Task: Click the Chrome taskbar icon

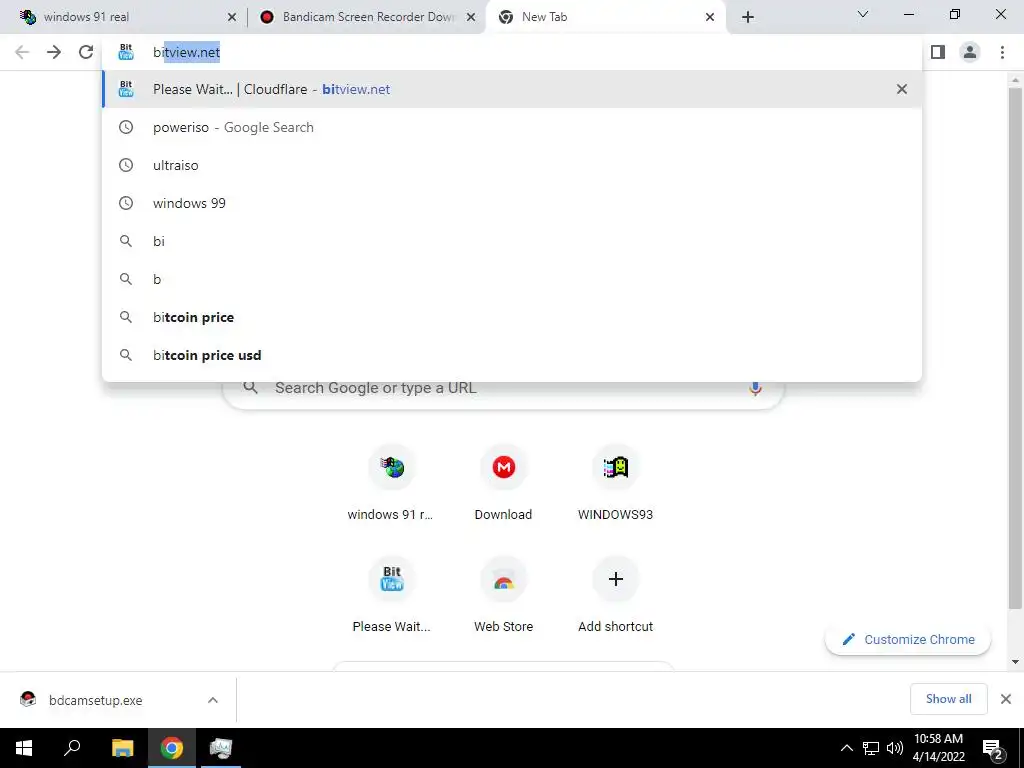Action: pyautogui.click(x=172, y=748)
